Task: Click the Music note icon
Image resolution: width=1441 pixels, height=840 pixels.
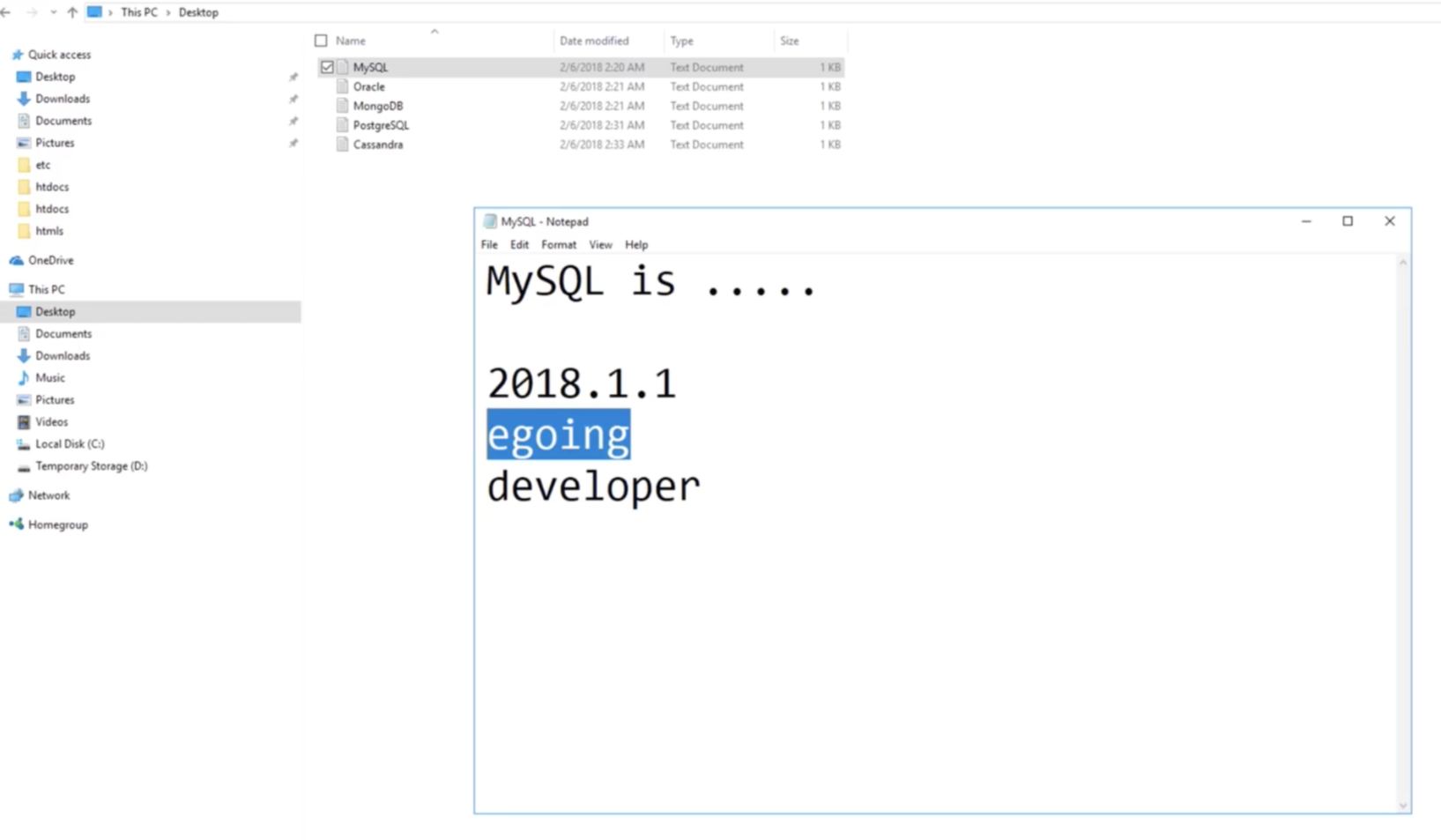Action: 24,377
